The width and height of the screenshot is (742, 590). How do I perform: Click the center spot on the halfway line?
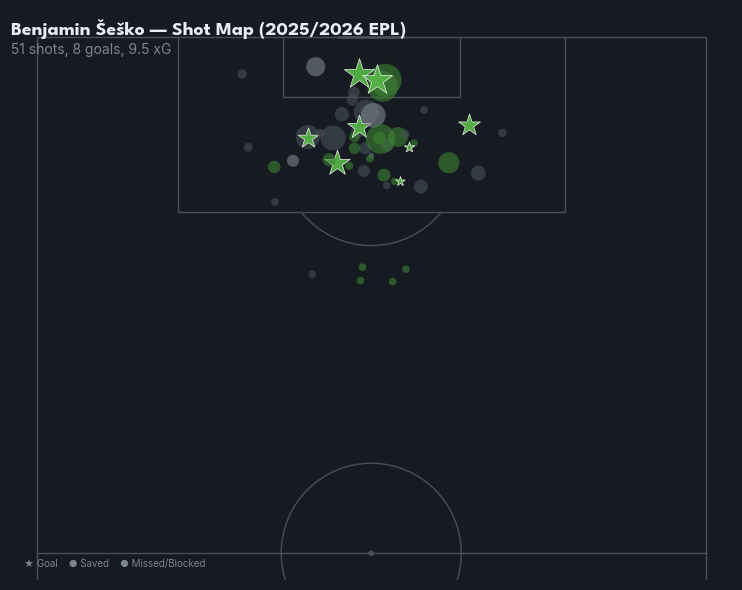371,553
